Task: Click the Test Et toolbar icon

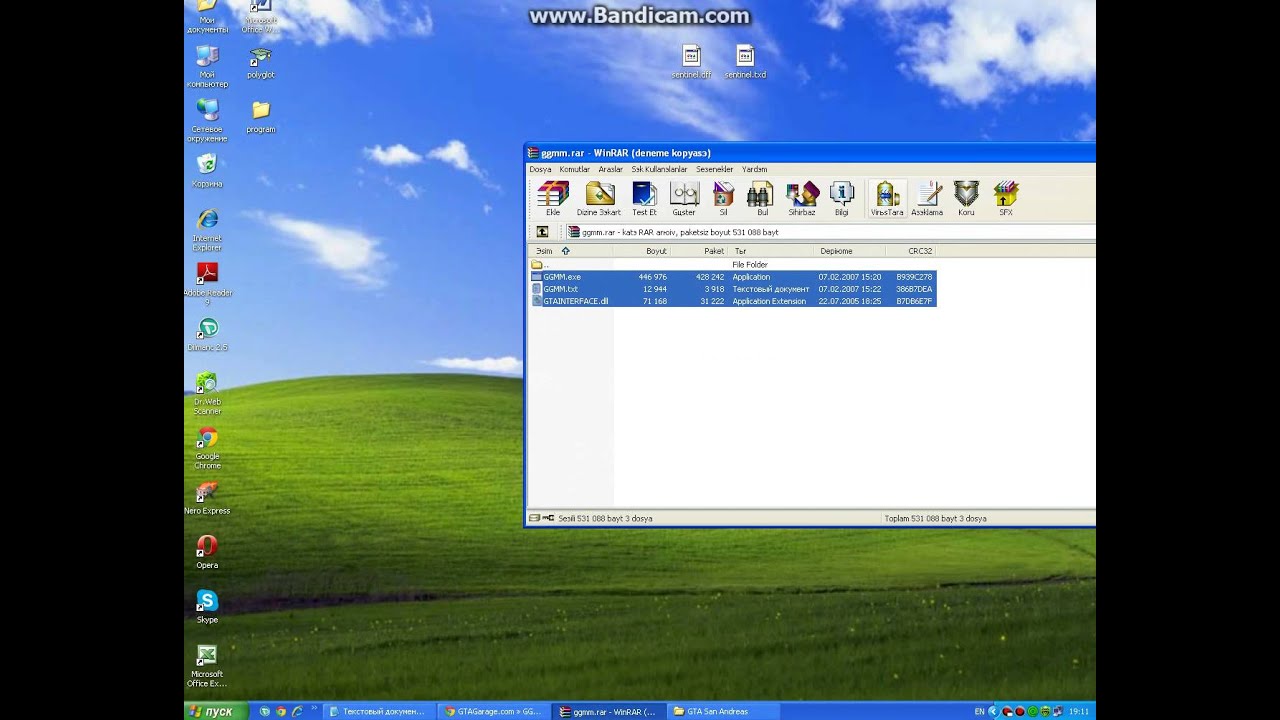Action: [x=645, y=198]
